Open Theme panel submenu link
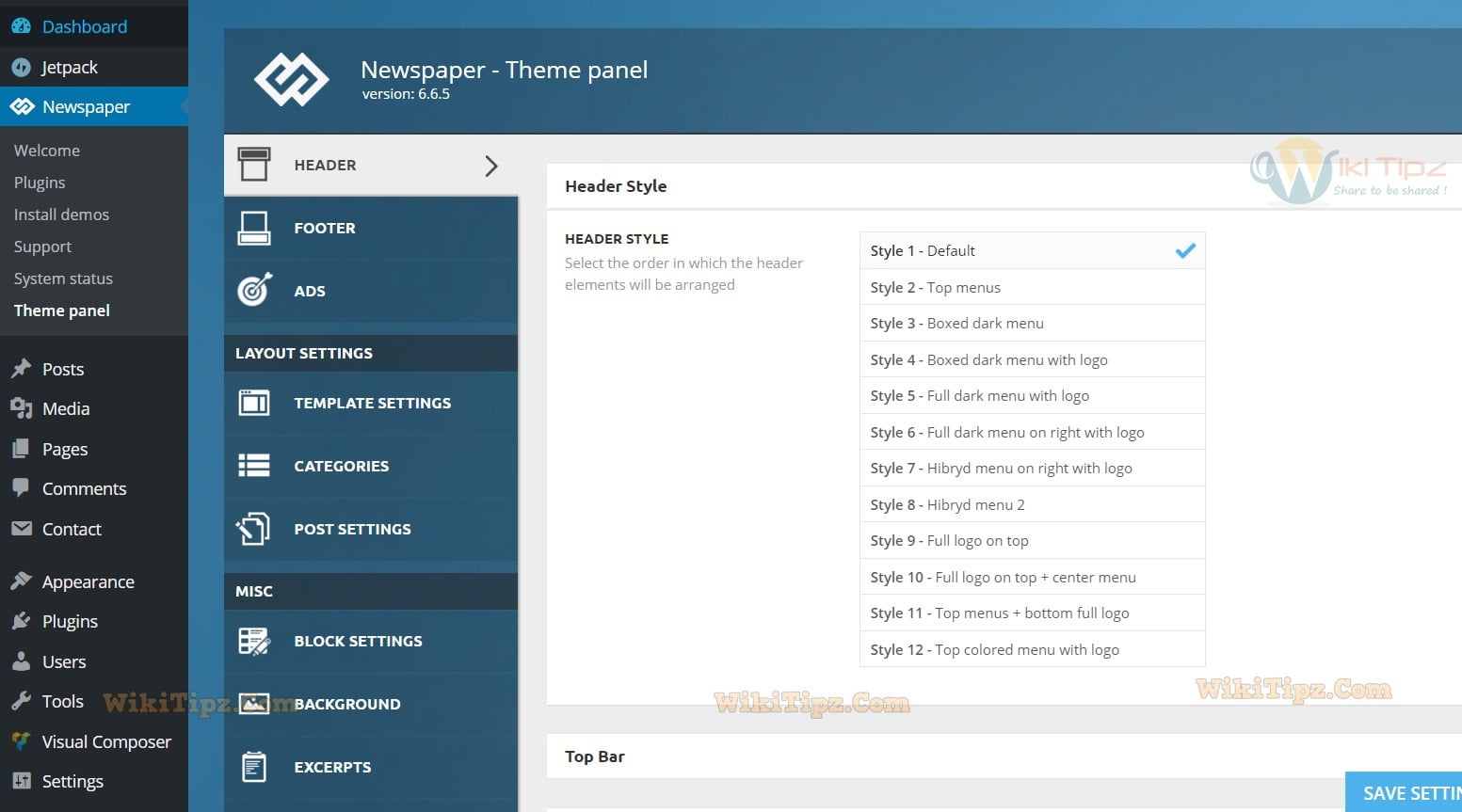The image size is (1462, 812). (x=62, y=310)
